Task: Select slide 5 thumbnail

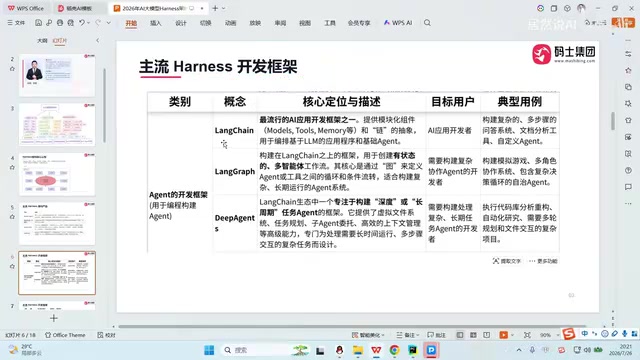Action: 57,223
